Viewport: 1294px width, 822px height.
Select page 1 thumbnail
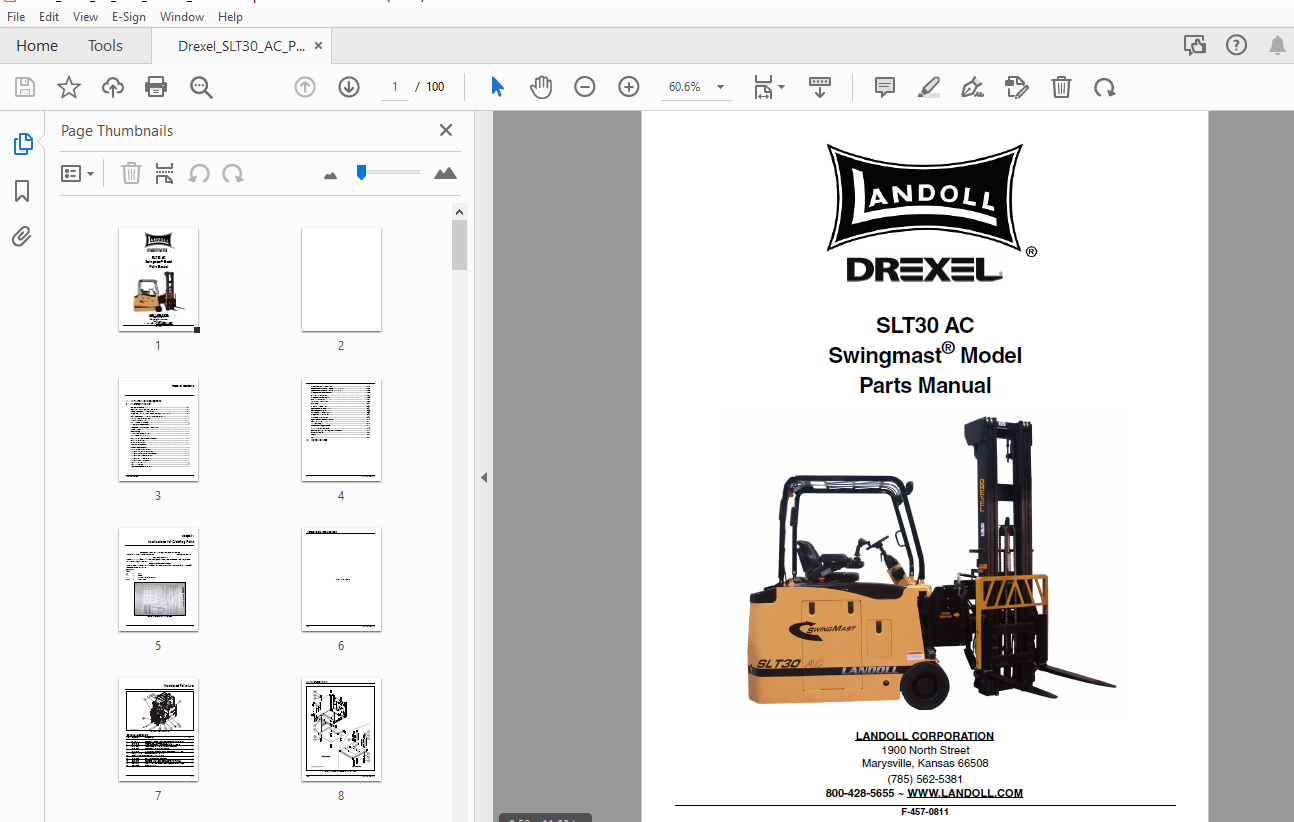[x=158, y=279]
